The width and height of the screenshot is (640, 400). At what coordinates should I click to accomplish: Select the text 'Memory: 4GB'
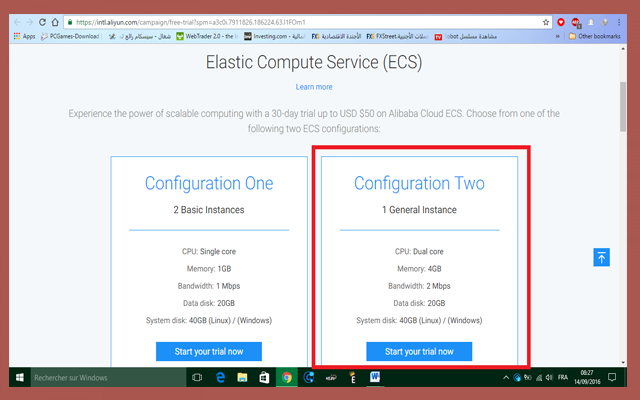[x=419, y=269]
